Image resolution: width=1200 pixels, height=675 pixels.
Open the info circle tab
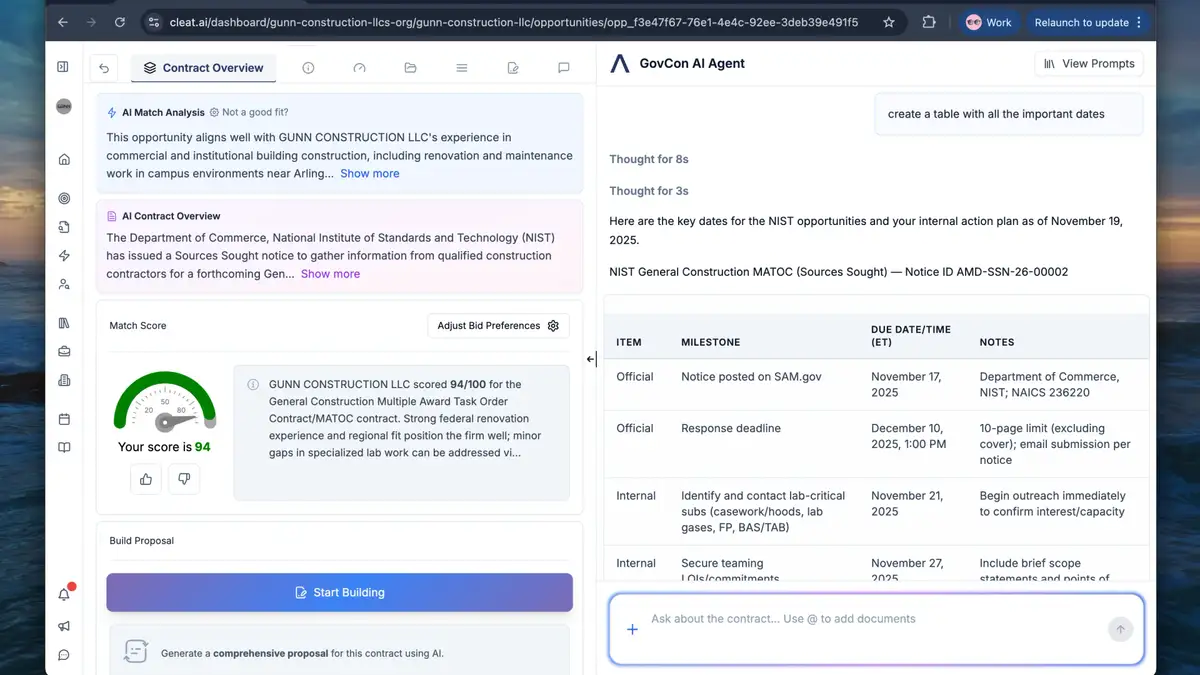coord(308,68)
